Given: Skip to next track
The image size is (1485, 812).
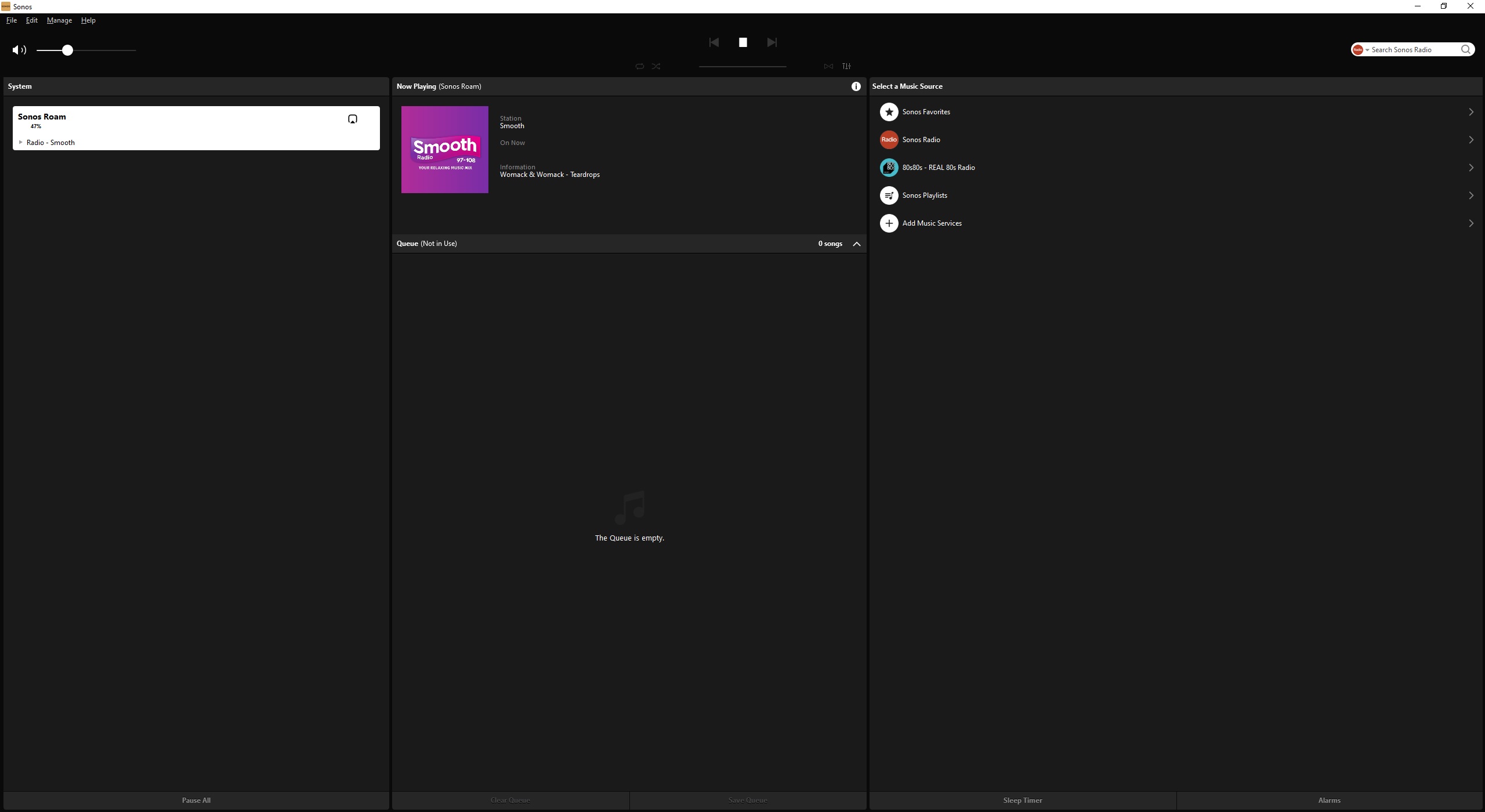Looking at the screenshot, I should [x=772, y=42].
